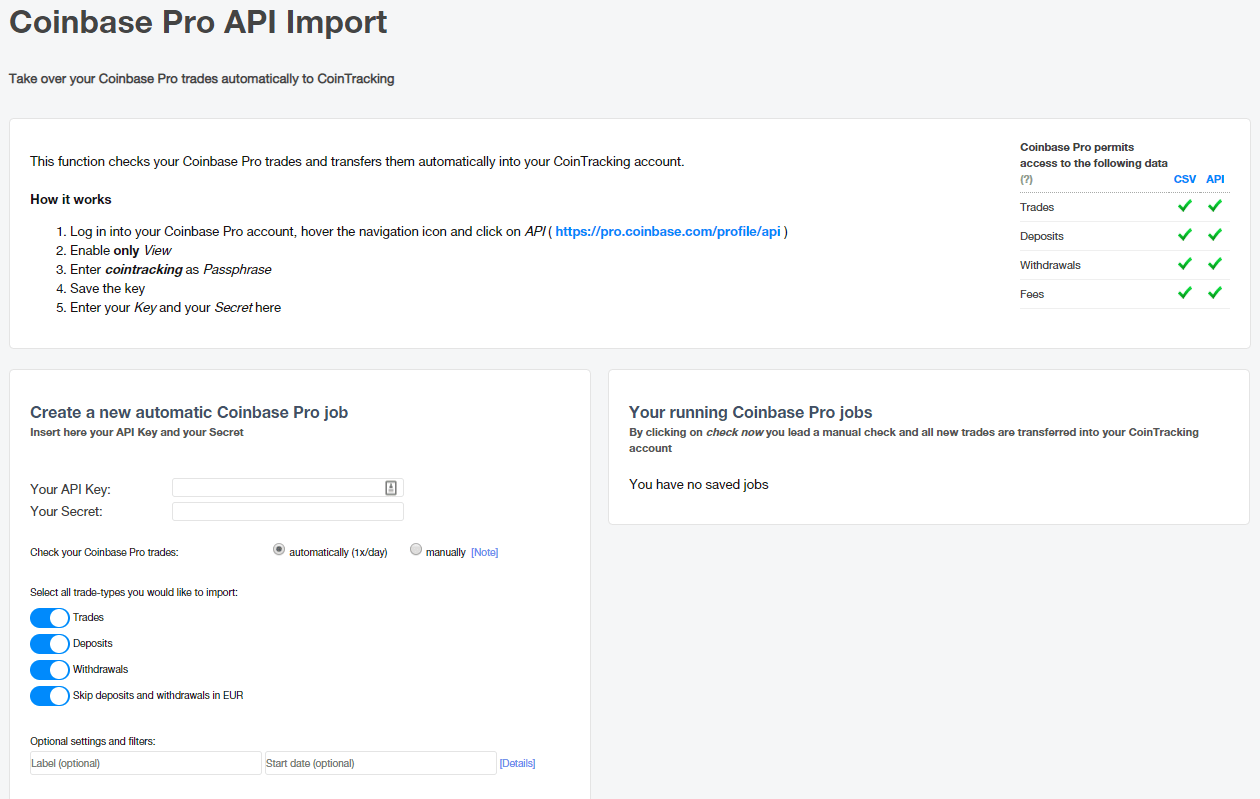
Task: Toggle Skip deposits and withdrawals in EUR
Action: 50,696
